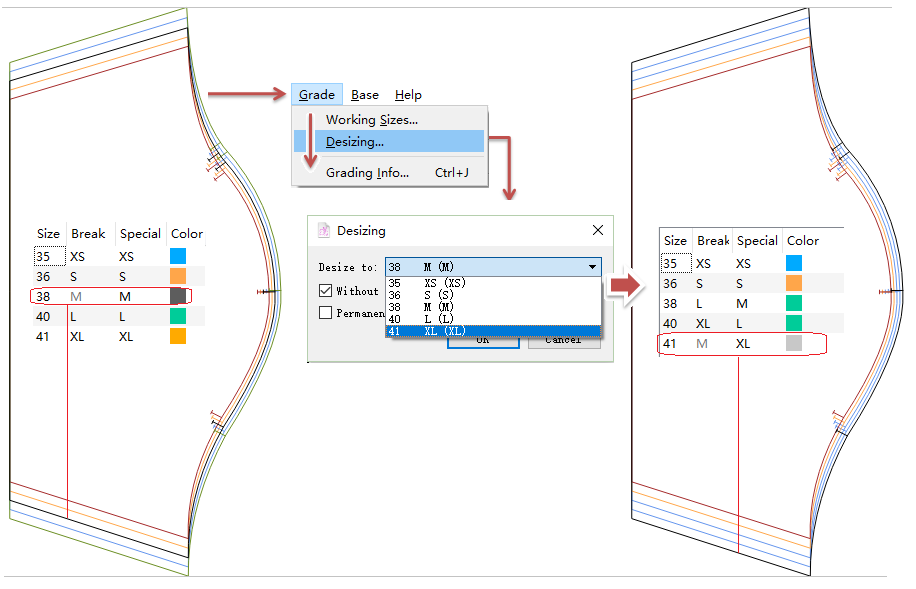The height and width of the screenshot is (589, 916).
Task: Open "Grading Info..." menu item
Action: coord(367,173)
